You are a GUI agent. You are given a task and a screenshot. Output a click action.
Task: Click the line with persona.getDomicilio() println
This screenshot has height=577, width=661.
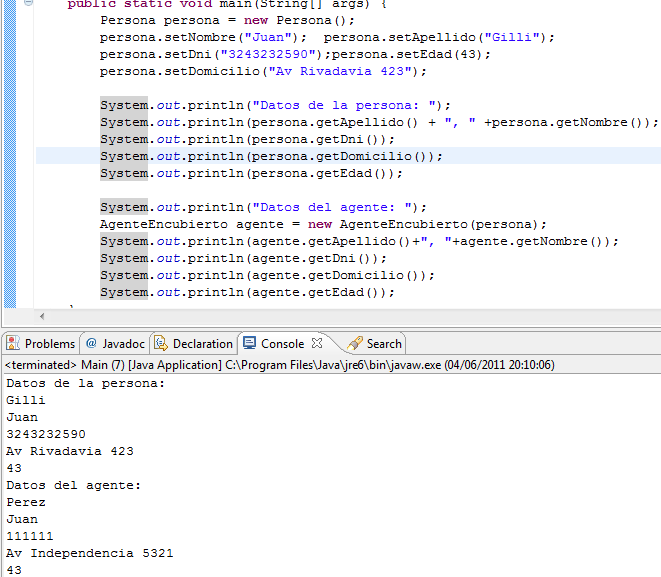coord(271,156)
